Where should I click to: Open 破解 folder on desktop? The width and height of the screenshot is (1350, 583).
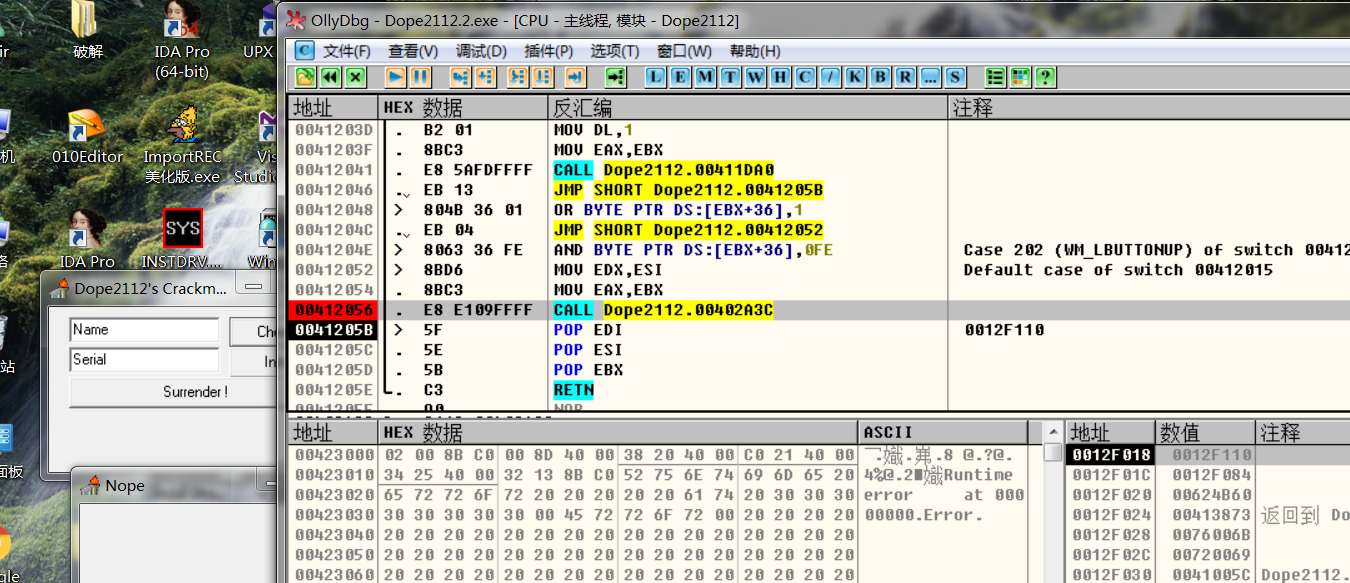pos(87,32)
